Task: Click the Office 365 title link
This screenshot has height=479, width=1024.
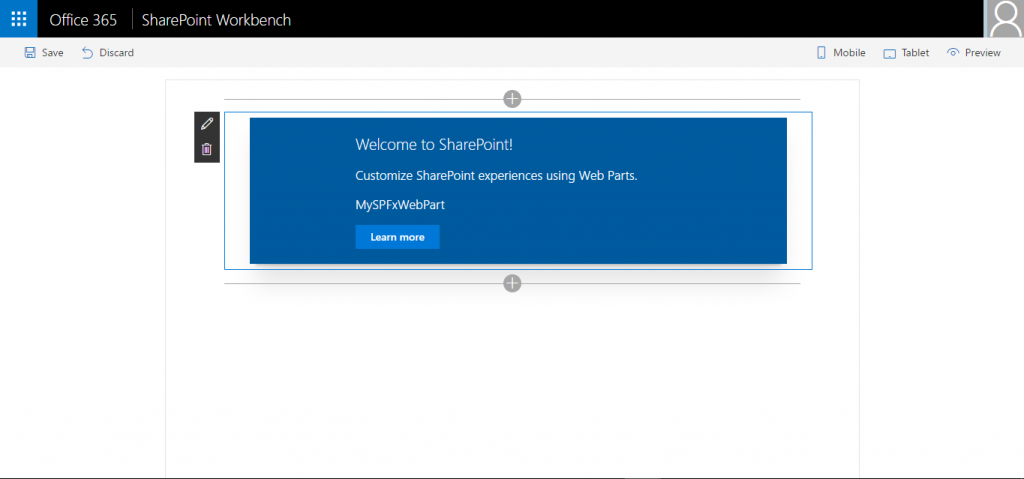Action: click(x=83, y=20)
